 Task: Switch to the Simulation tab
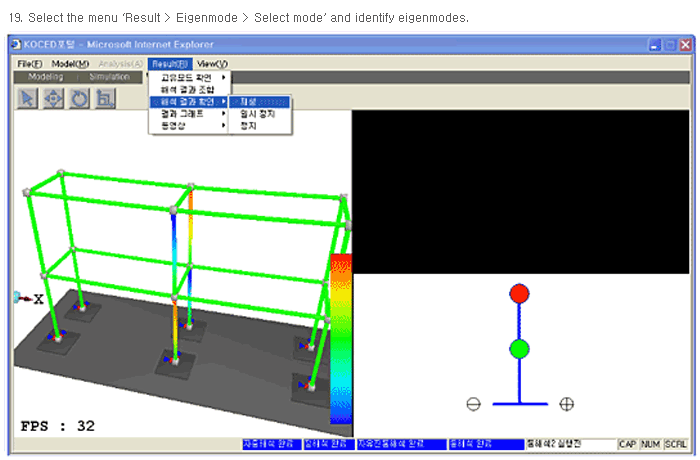pos(109,77)
